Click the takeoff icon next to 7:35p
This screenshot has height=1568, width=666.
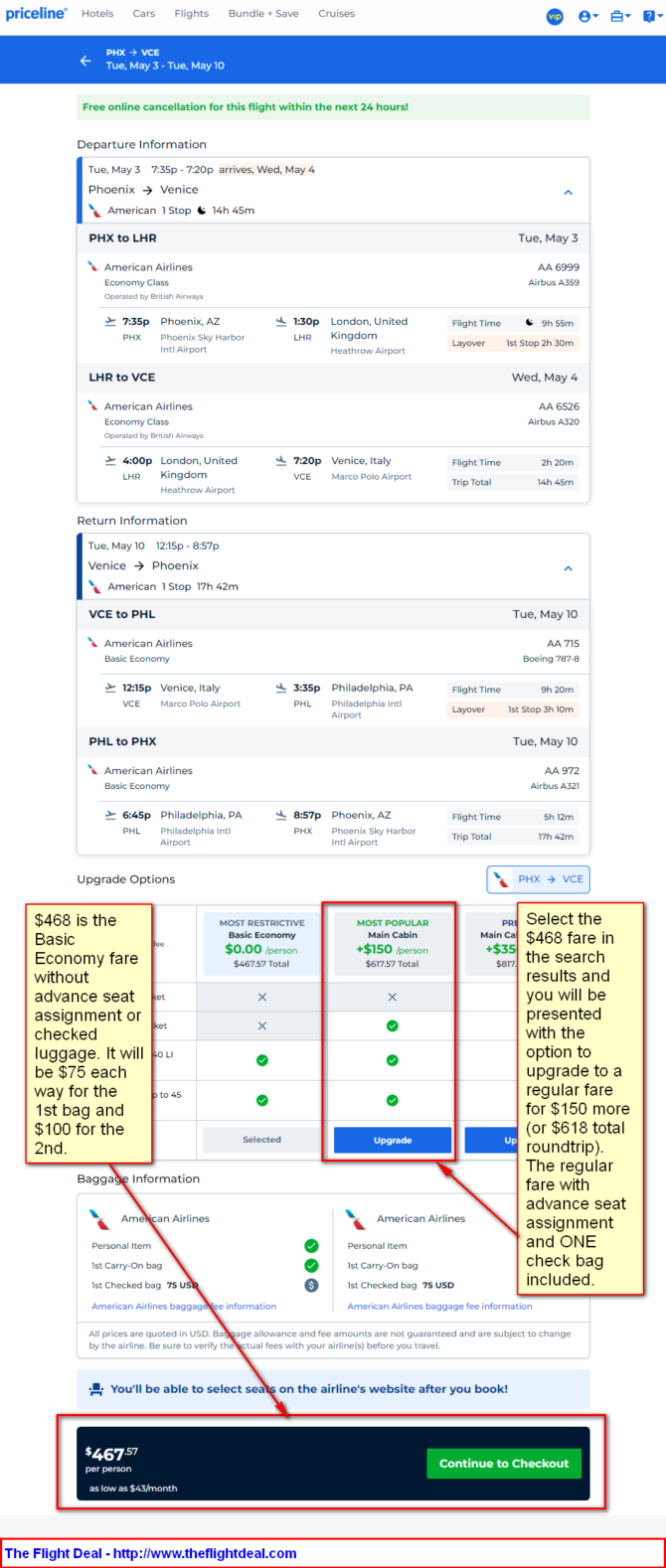pyautogui.click(x=110, y=322)
